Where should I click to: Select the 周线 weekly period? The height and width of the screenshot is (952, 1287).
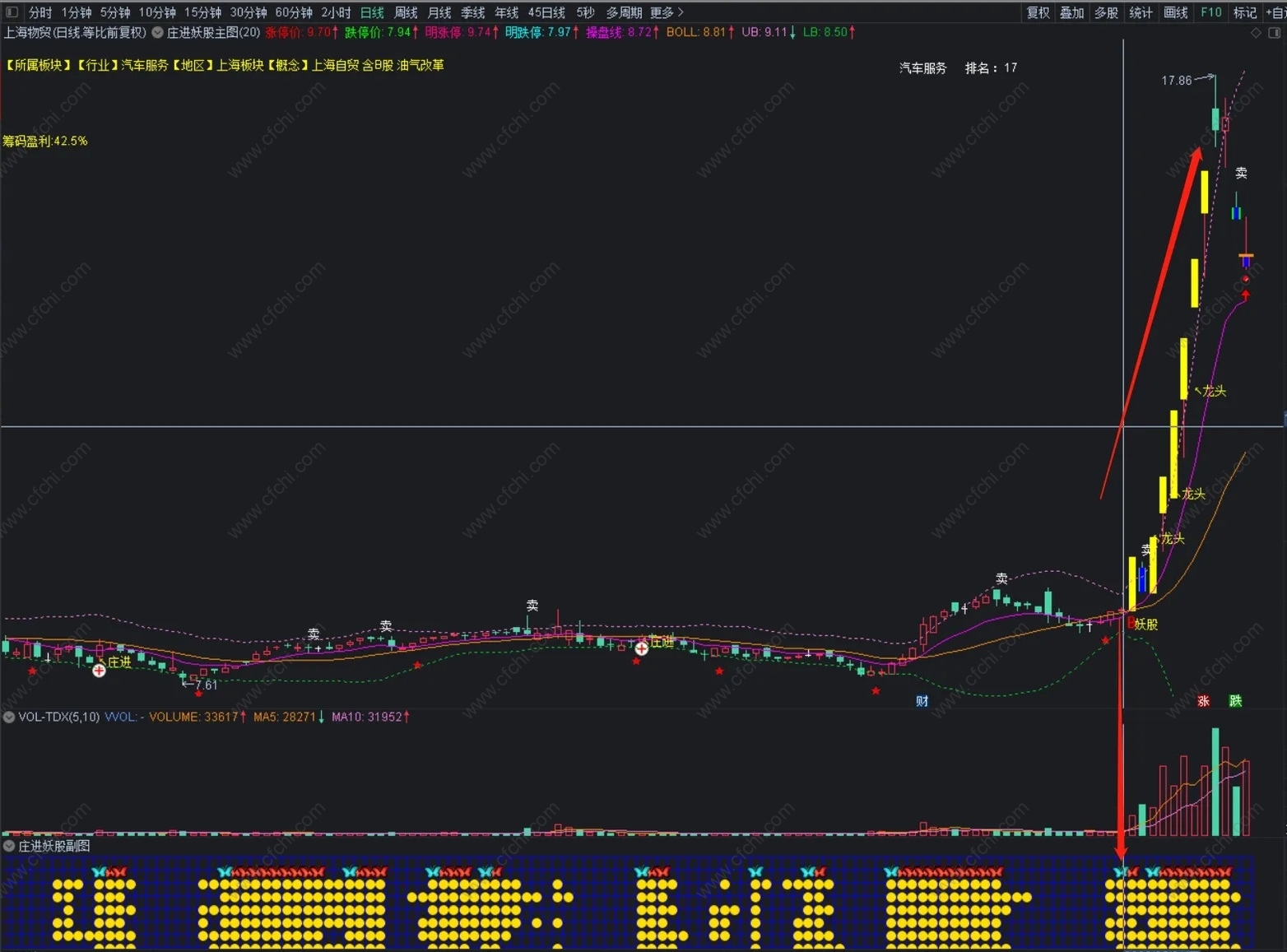[x=406, y=12]
